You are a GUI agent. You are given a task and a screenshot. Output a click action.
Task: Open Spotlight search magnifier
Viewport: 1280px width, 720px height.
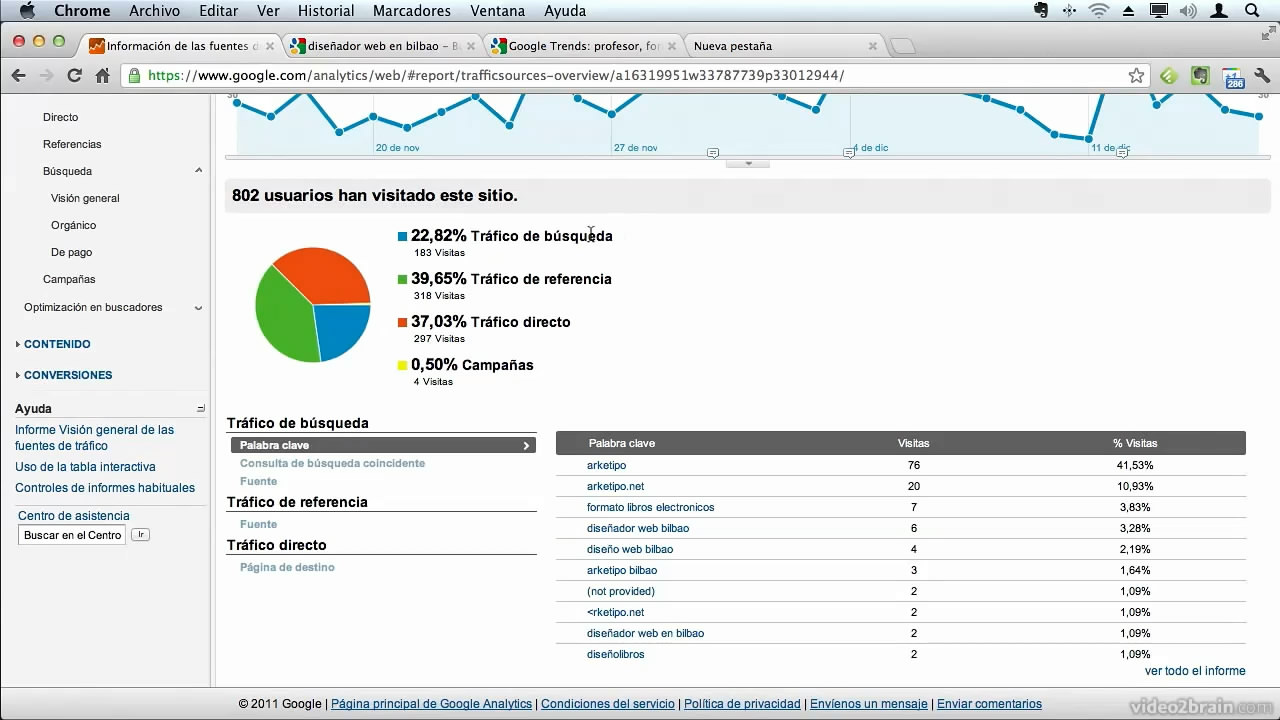1252,10
